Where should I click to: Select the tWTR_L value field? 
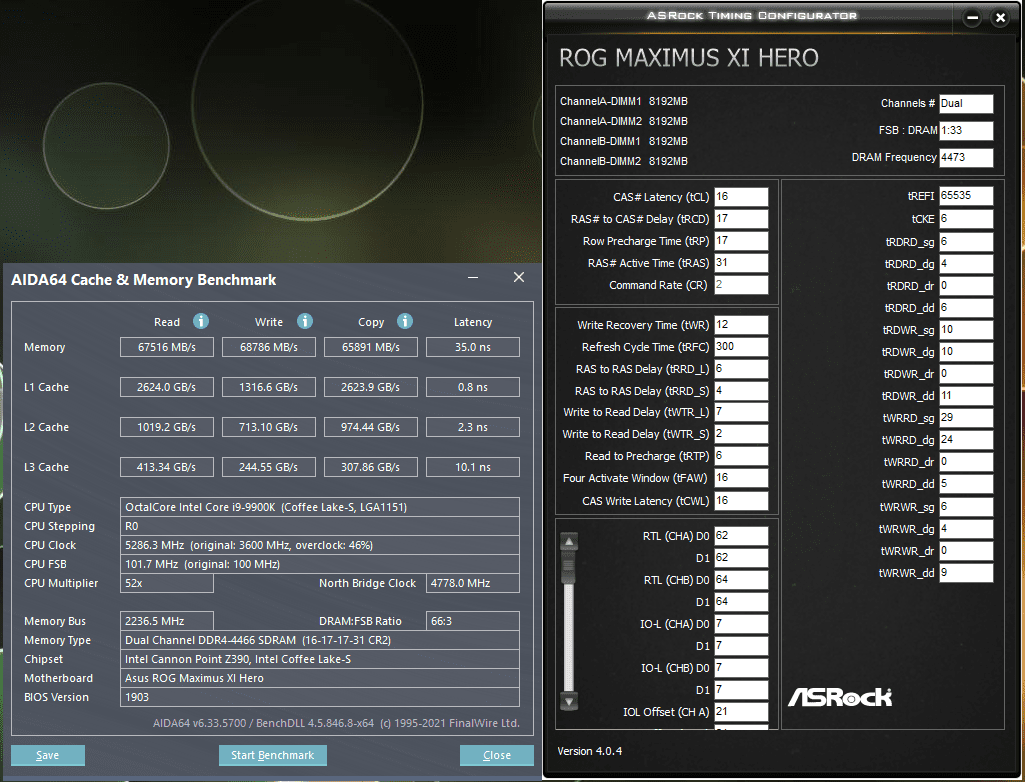pos(741,412)
